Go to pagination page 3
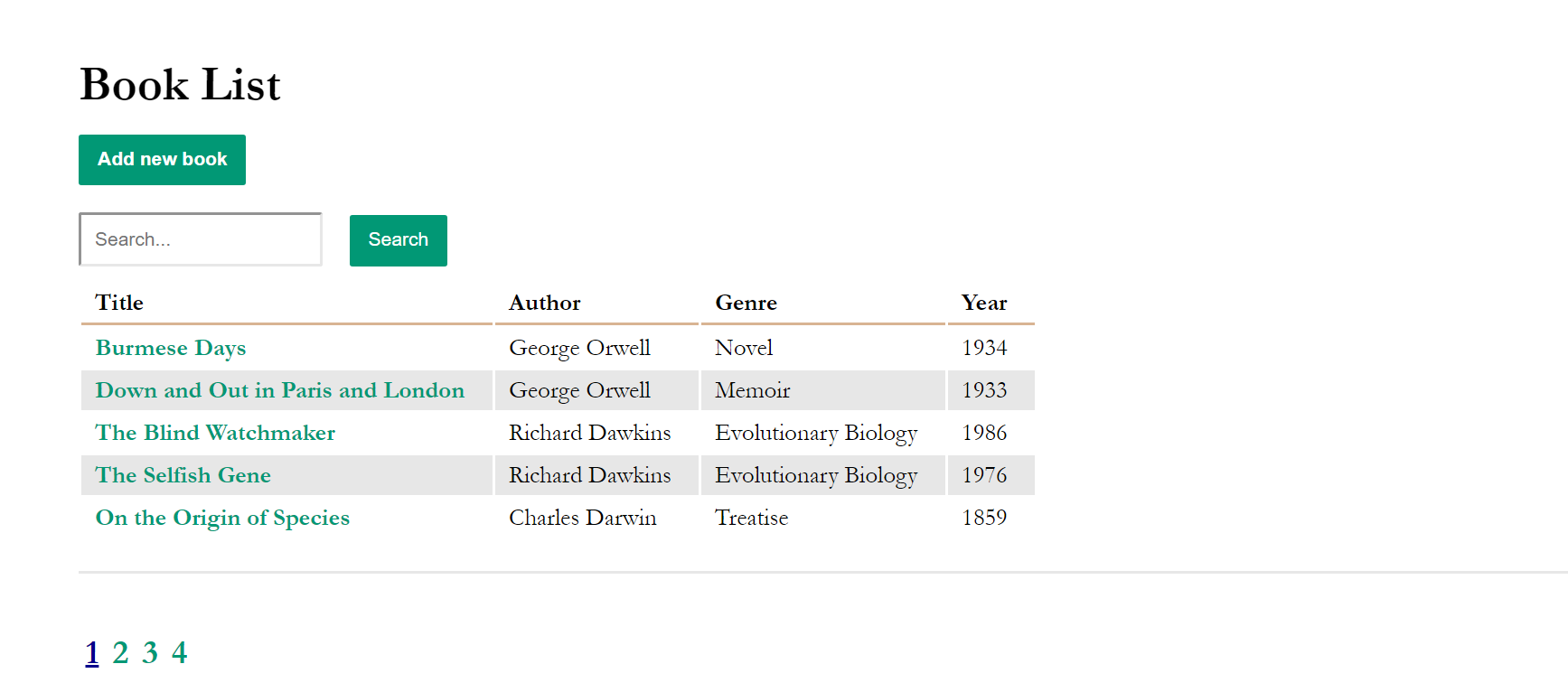Screen dimensions: 1568x692 tap(150, 652)
